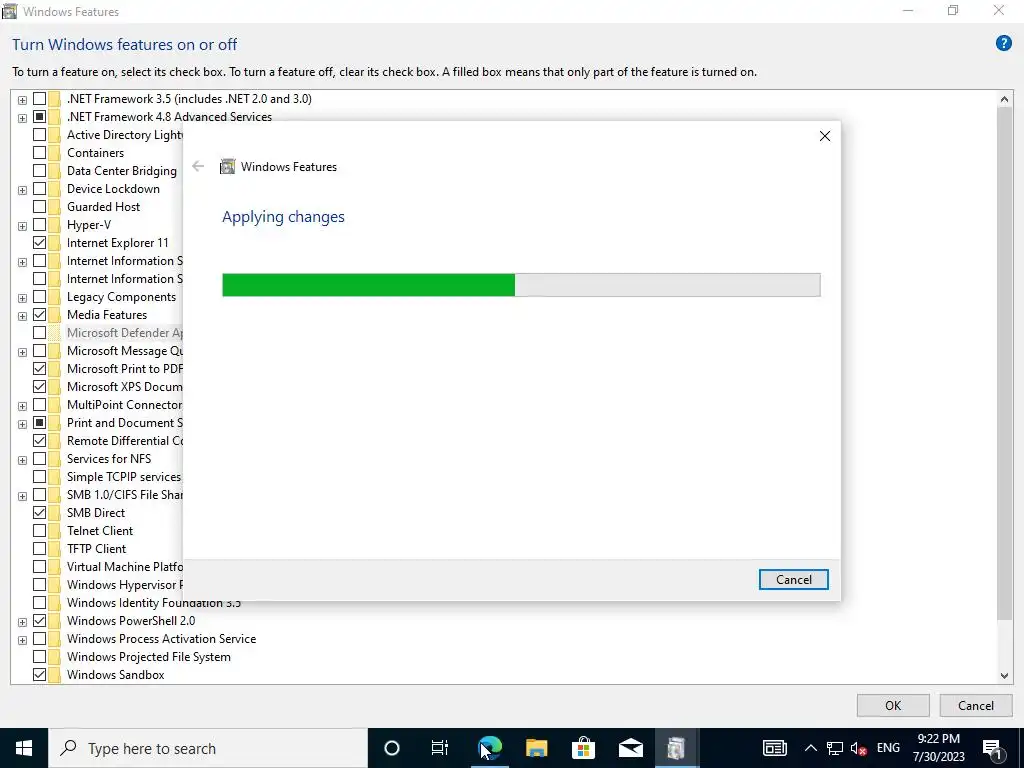This screenshot has height=768, width=1024.
Task: Open Cortana circle icon on taskbar
Action: tap(391, 748)
